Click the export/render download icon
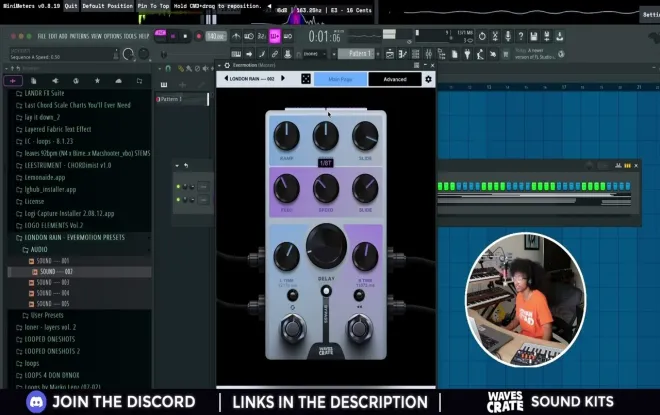 click(x=559, y=36)
